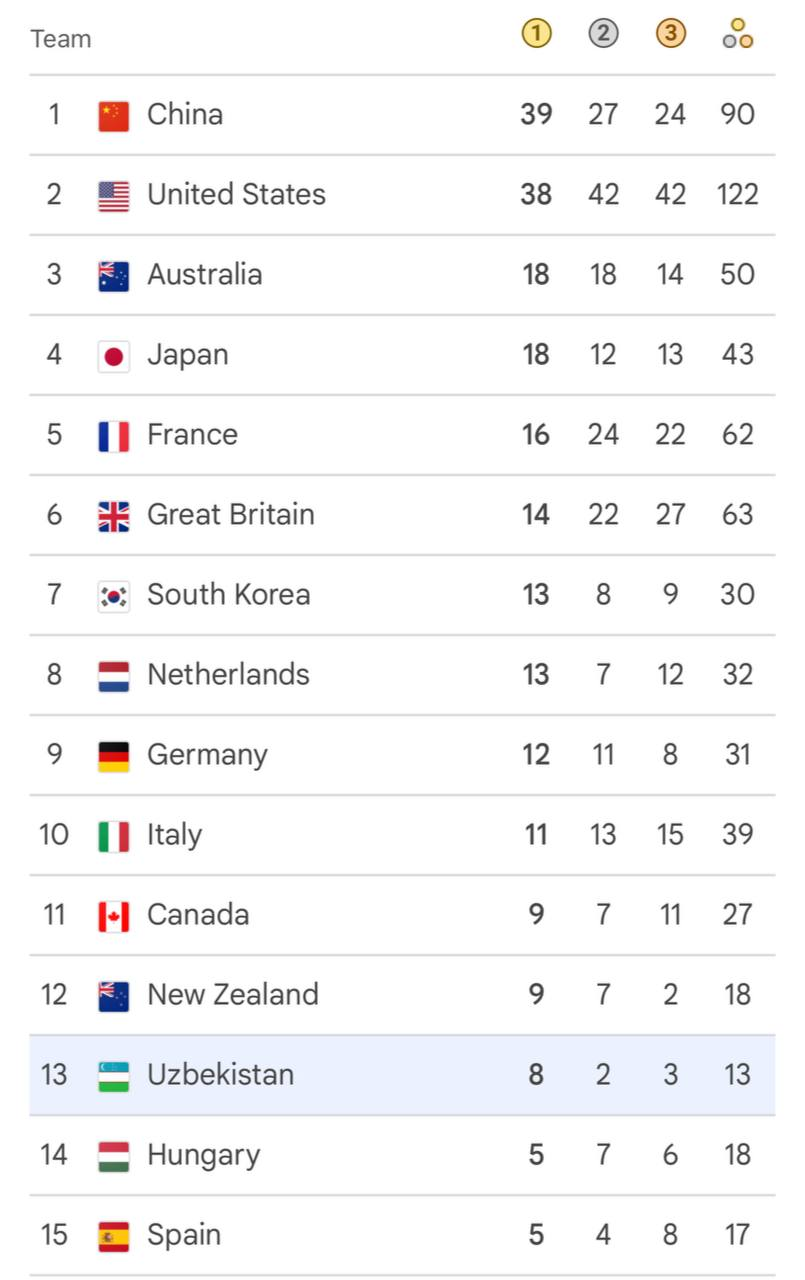Click the China flag icon
Image resolution: width=805 pixels, height=1280 pixels.
pyautogui.click(x=114, y=115)
